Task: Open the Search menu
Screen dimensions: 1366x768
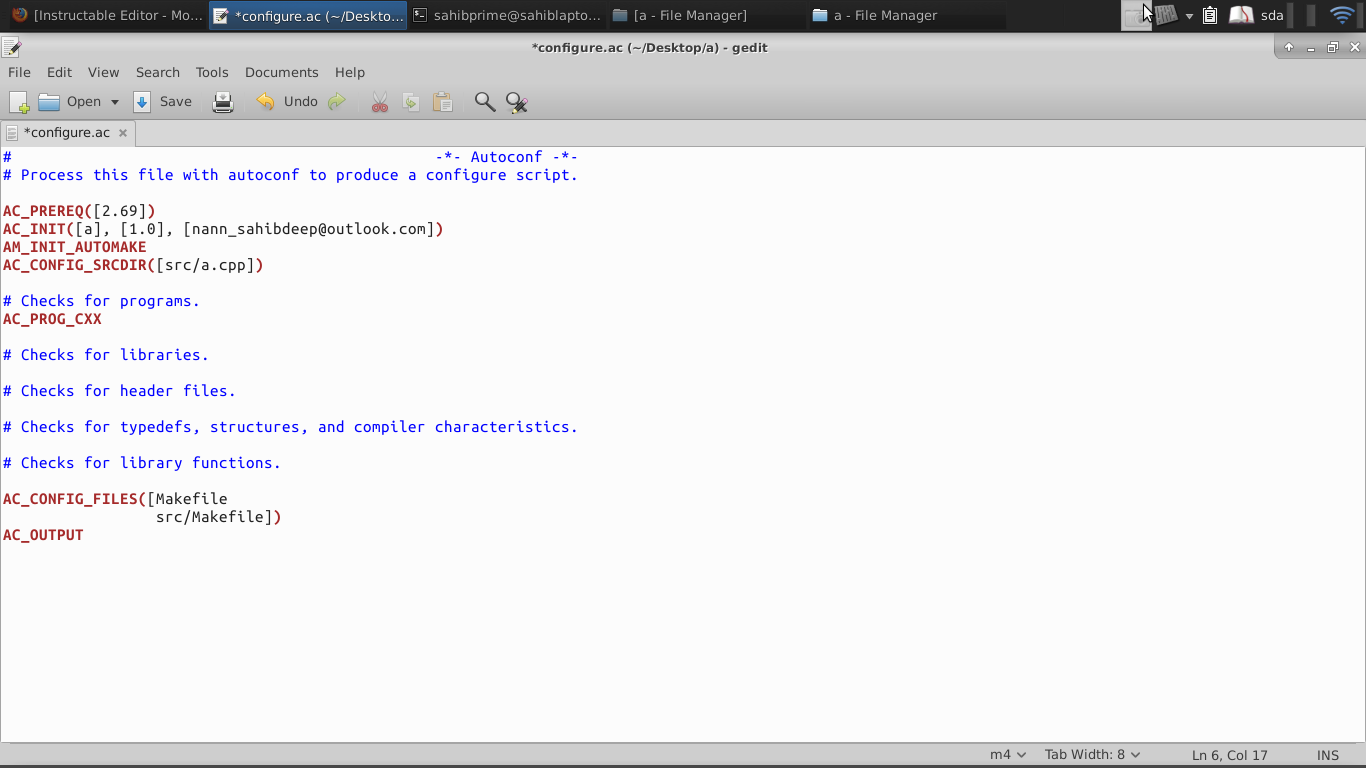Action: coord(158,72)
